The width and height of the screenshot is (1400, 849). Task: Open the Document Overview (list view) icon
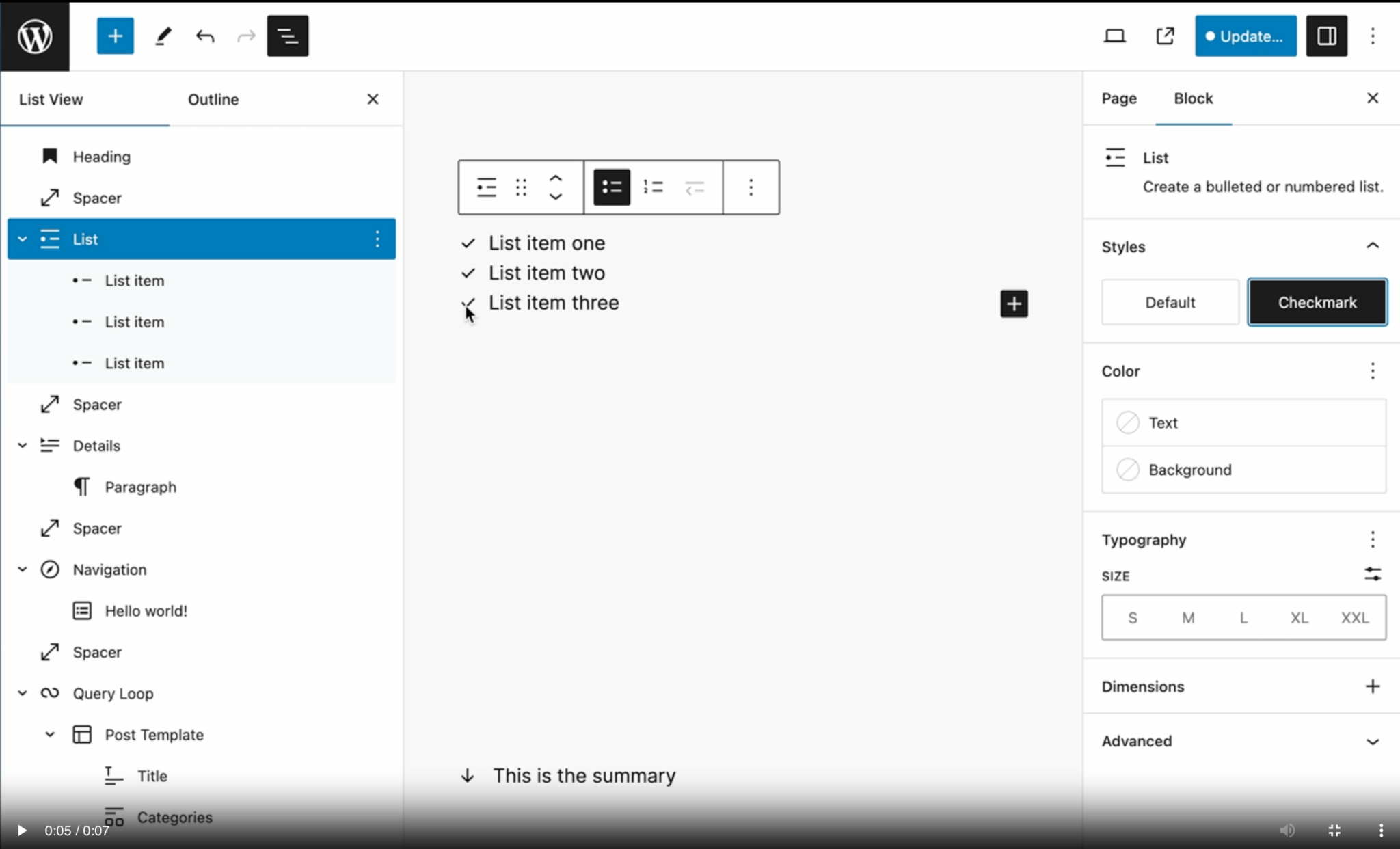click(x=287, y=36)
